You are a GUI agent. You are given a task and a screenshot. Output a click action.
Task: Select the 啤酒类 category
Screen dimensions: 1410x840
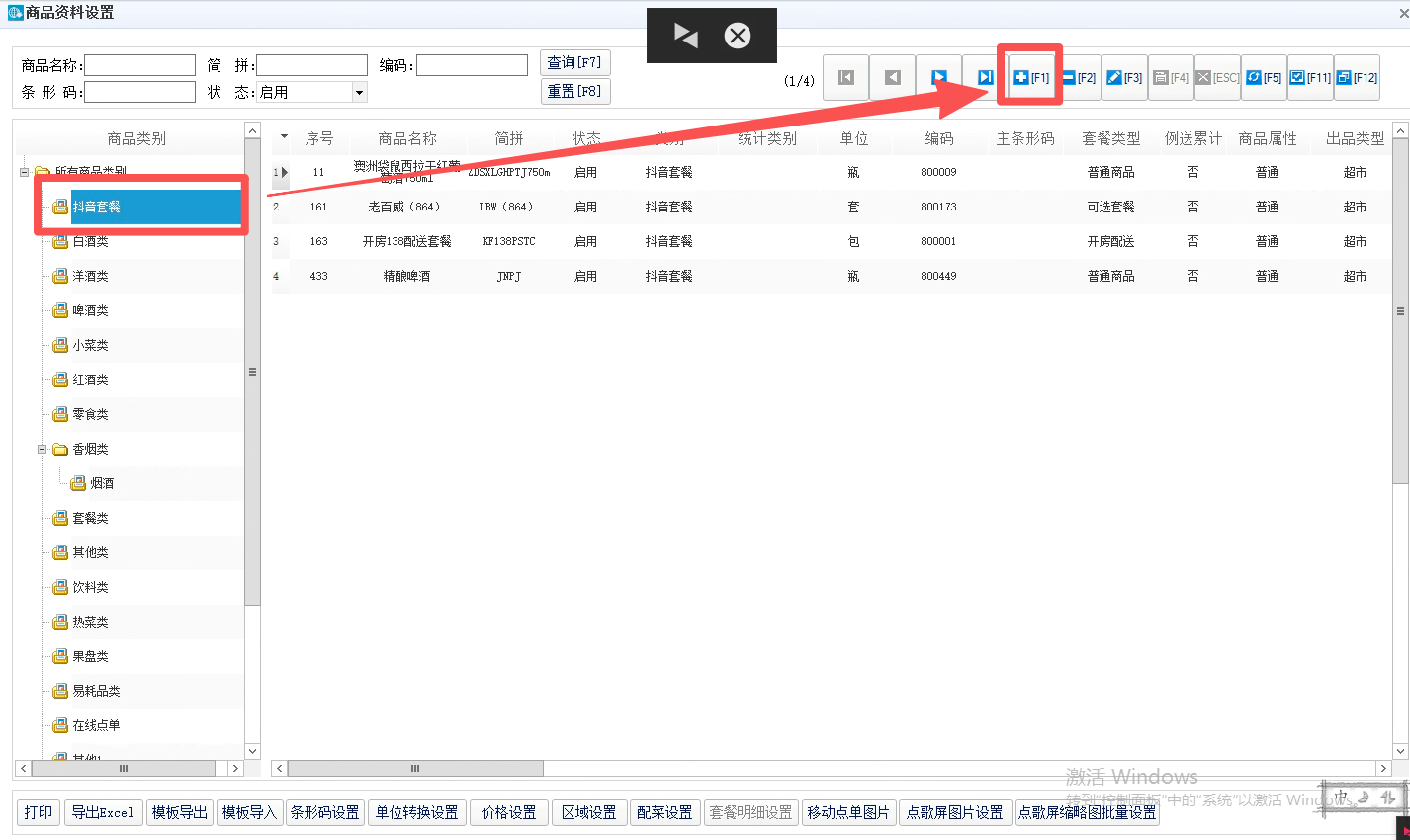(90, 310)
